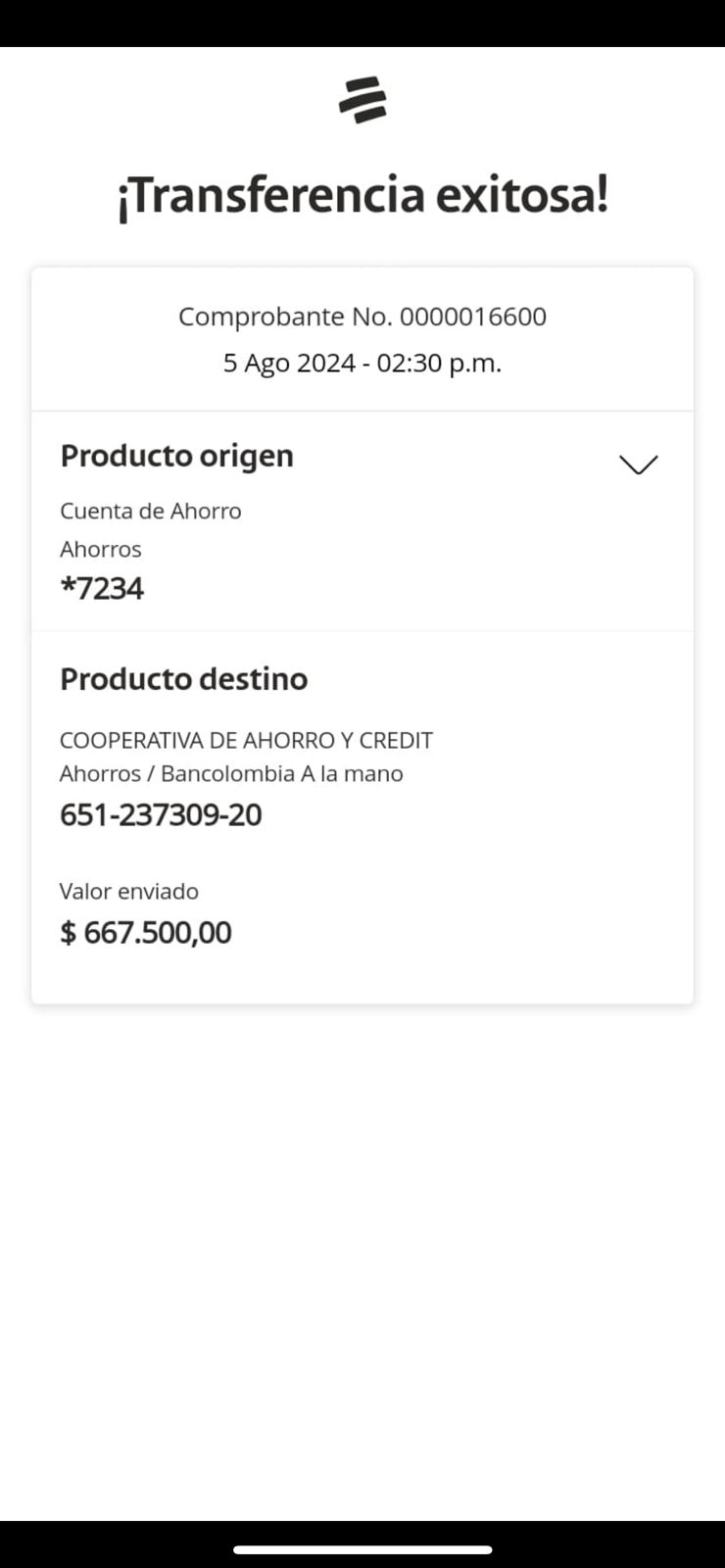Tap the time 02:30 p.m.

[x=439, y=364]
